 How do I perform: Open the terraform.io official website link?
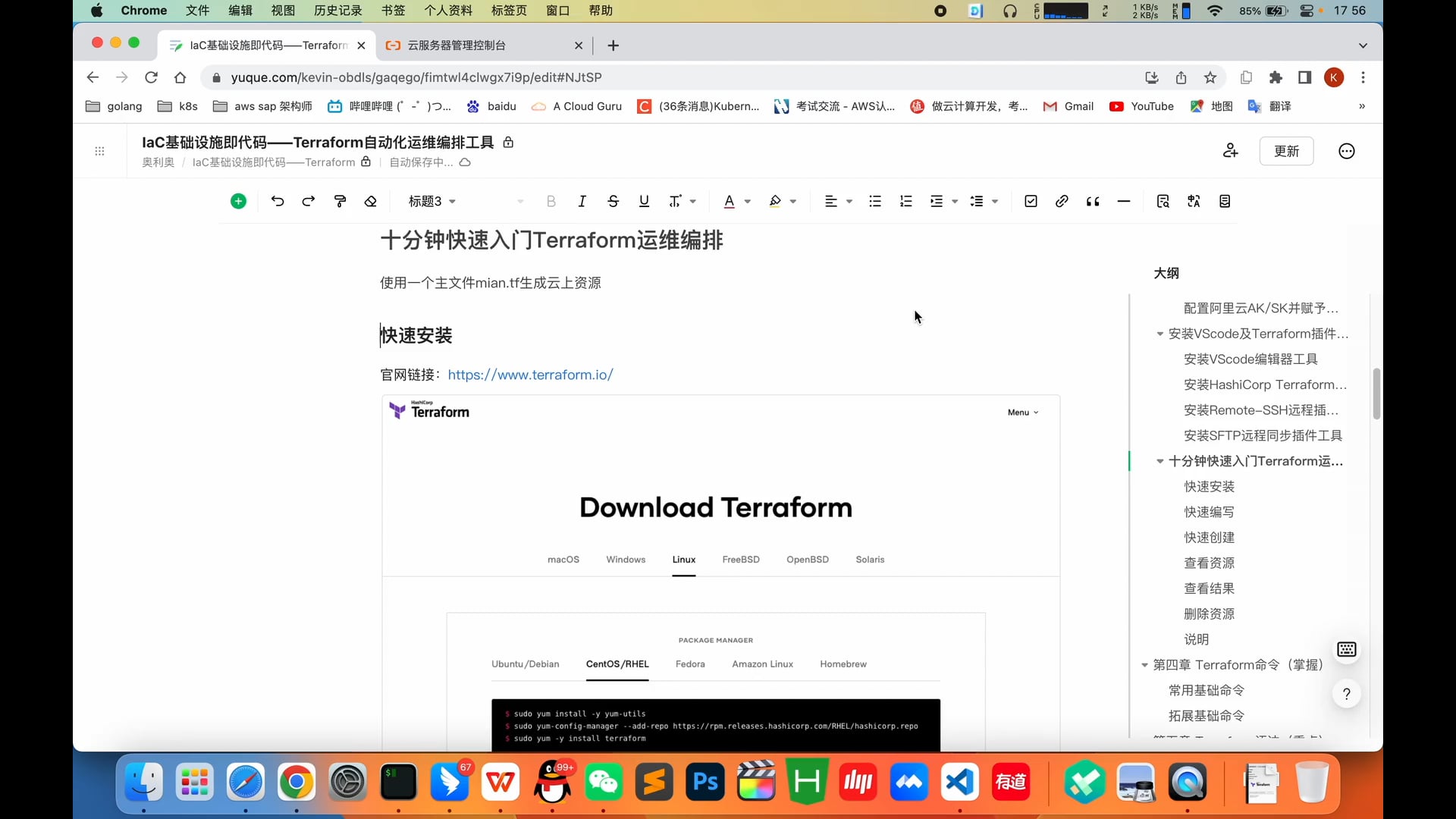[530, 375]
